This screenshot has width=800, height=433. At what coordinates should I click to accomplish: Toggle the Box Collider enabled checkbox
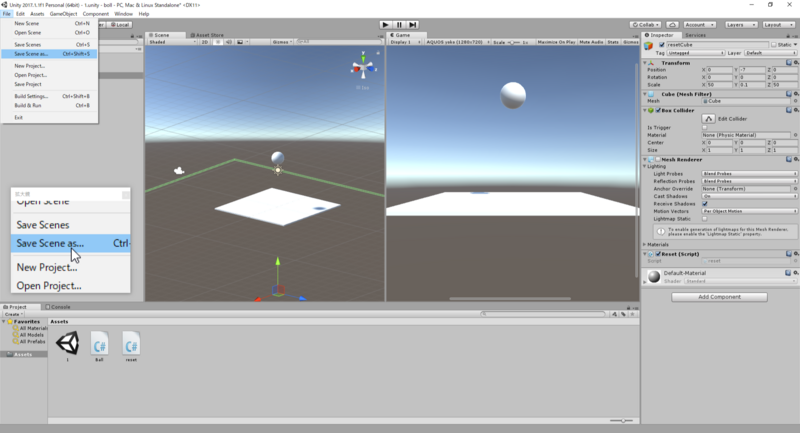(658, 110)
